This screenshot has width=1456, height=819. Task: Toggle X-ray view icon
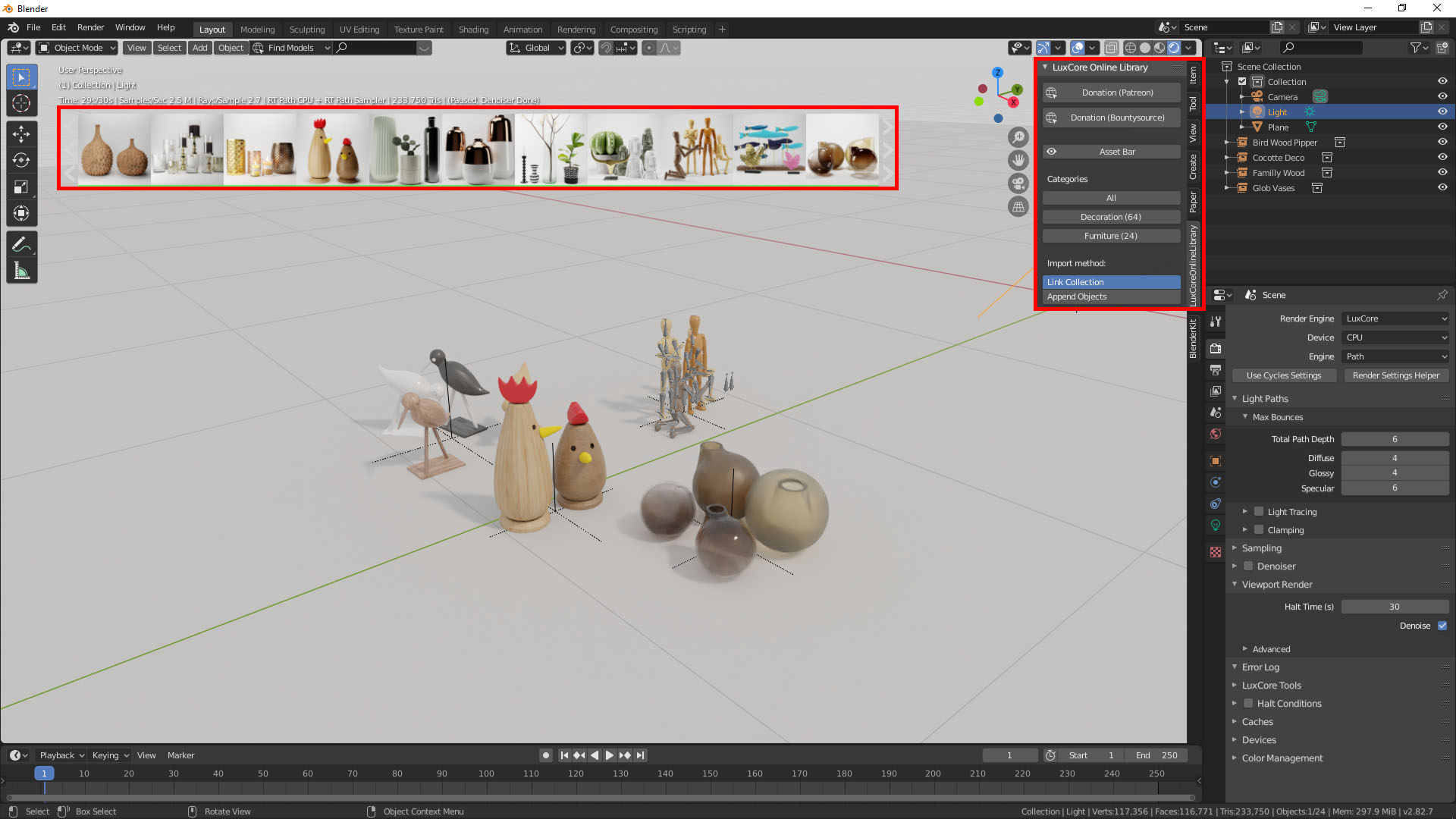[x=1111, y=48]
